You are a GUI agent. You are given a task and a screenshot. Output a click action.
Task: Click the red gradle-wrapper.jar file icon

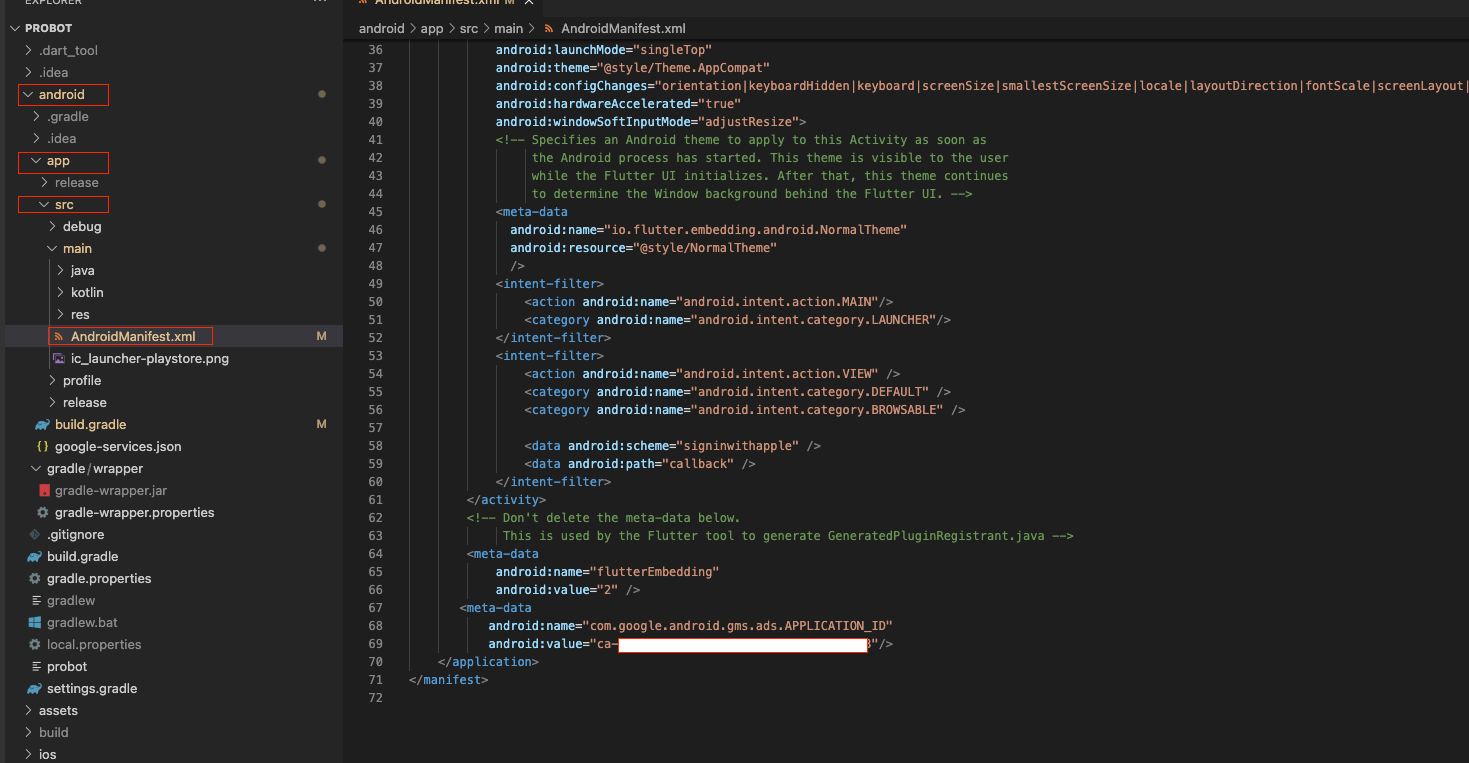pyautogui.click(x=44, y=491)
